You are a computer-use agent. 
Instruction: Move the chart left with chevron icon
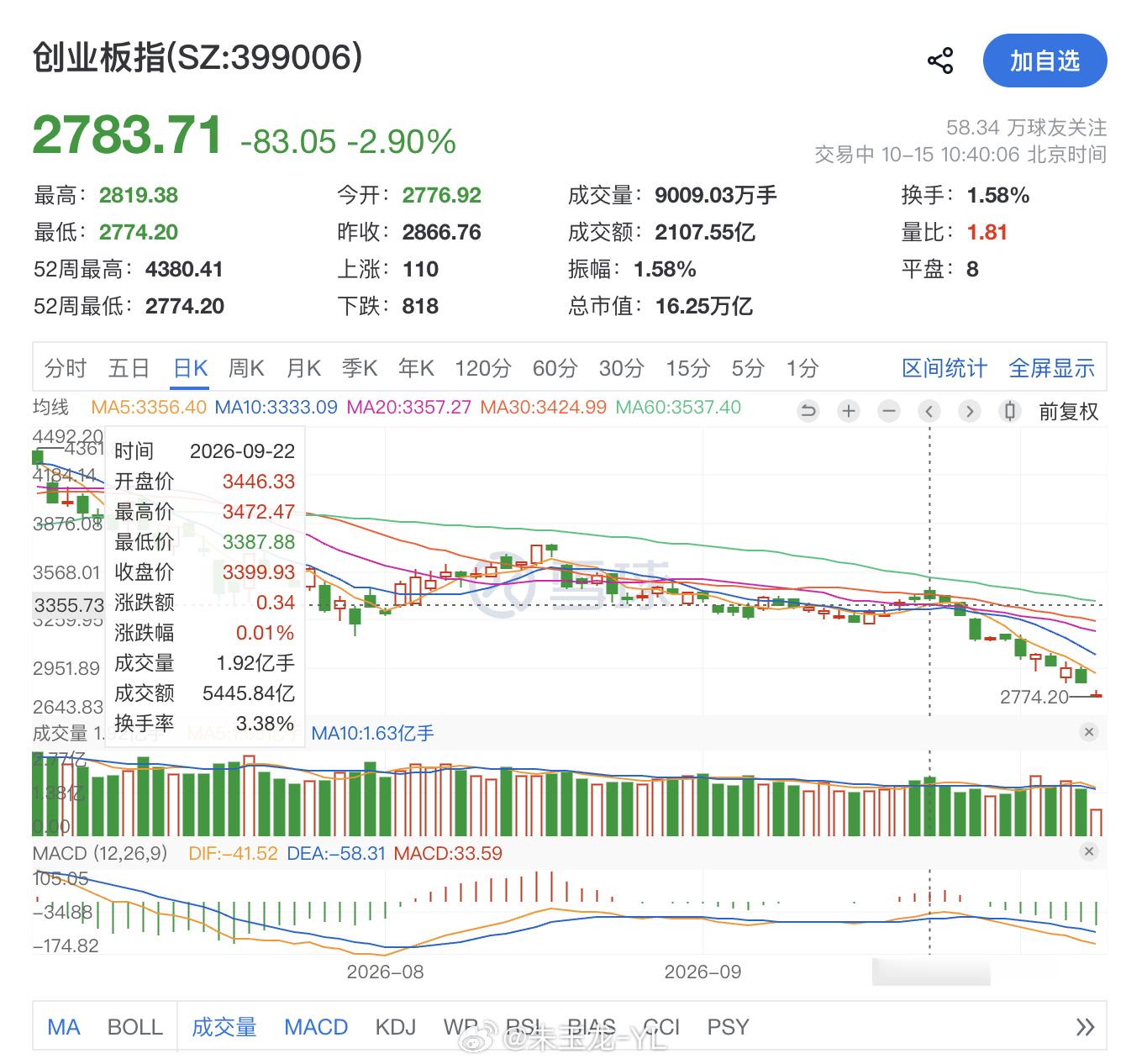[929, 411]
